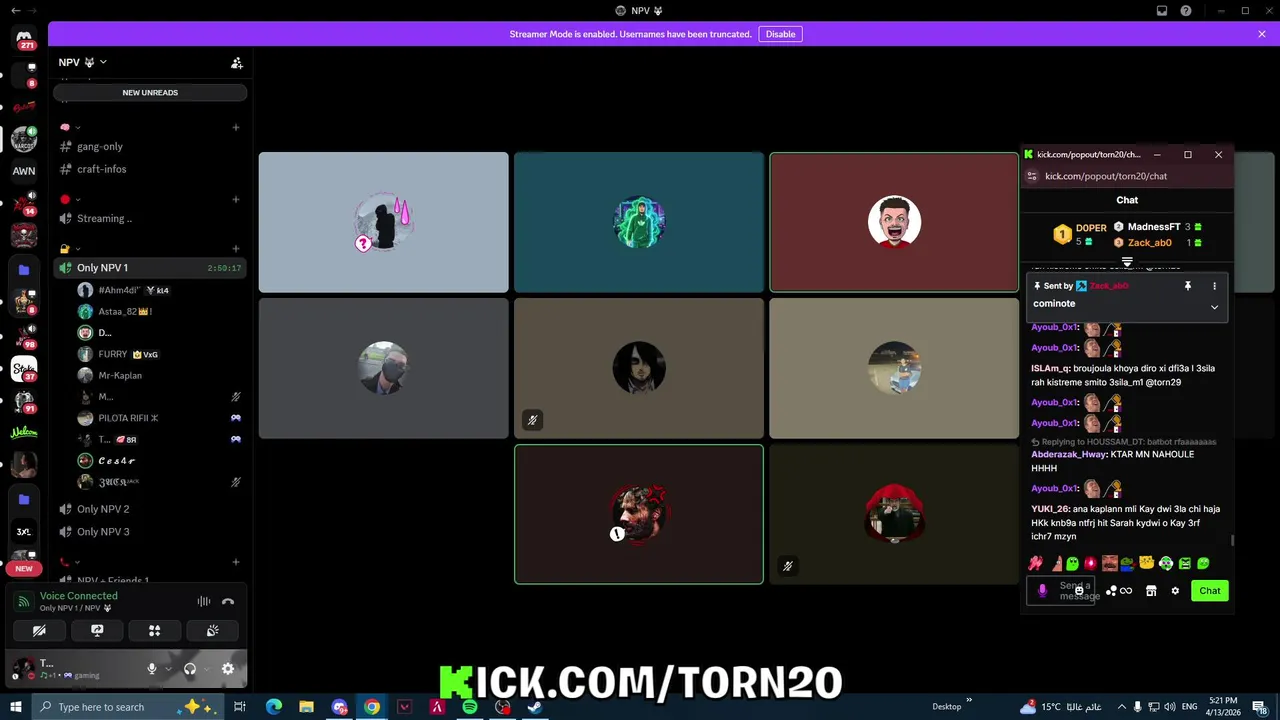
Task: Open Discord user settings gear
Action: (x=228, y=669)
